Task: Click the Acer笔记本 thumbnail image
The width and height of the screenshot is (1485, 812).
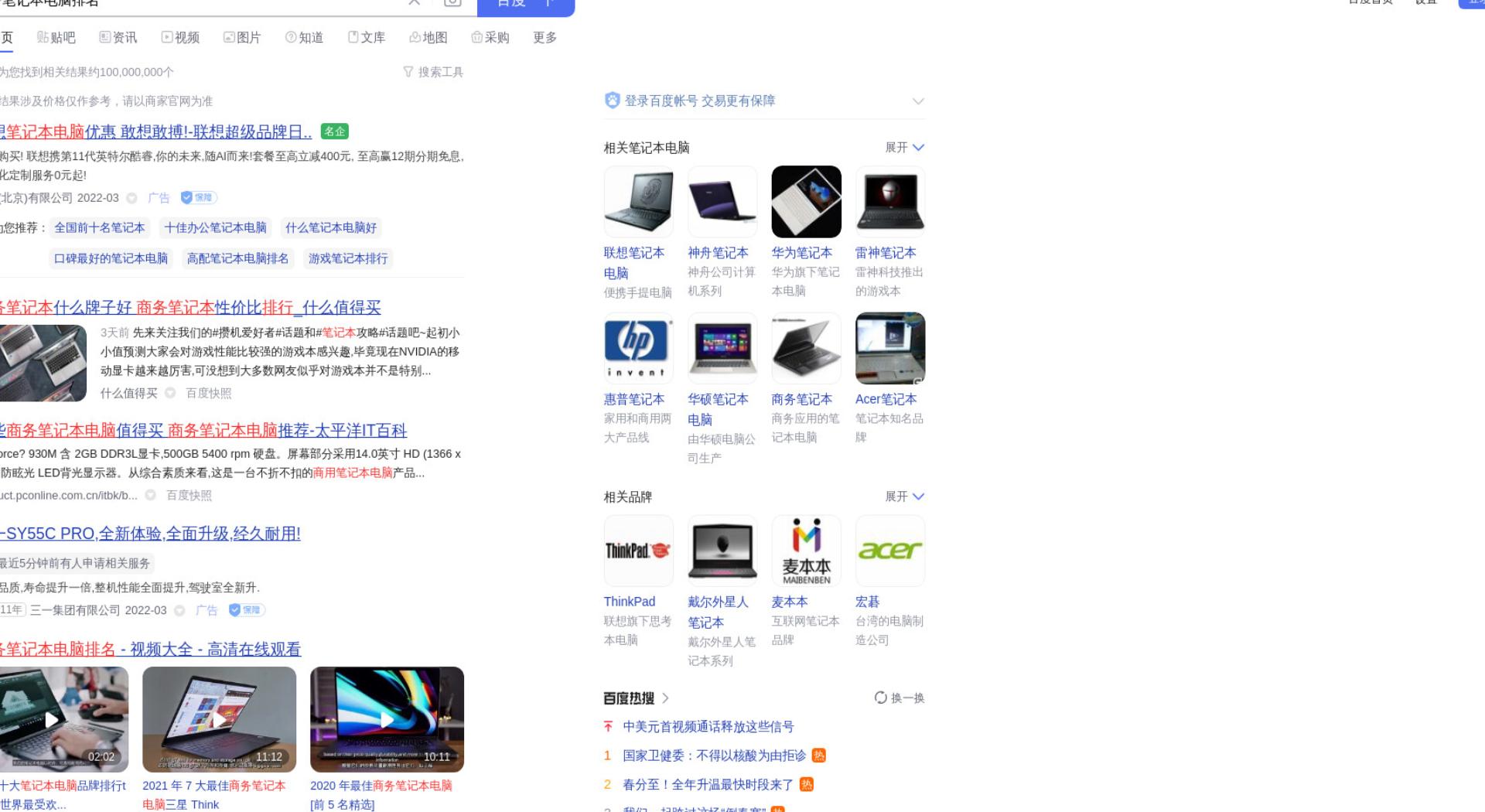Action: click(890, 348)
